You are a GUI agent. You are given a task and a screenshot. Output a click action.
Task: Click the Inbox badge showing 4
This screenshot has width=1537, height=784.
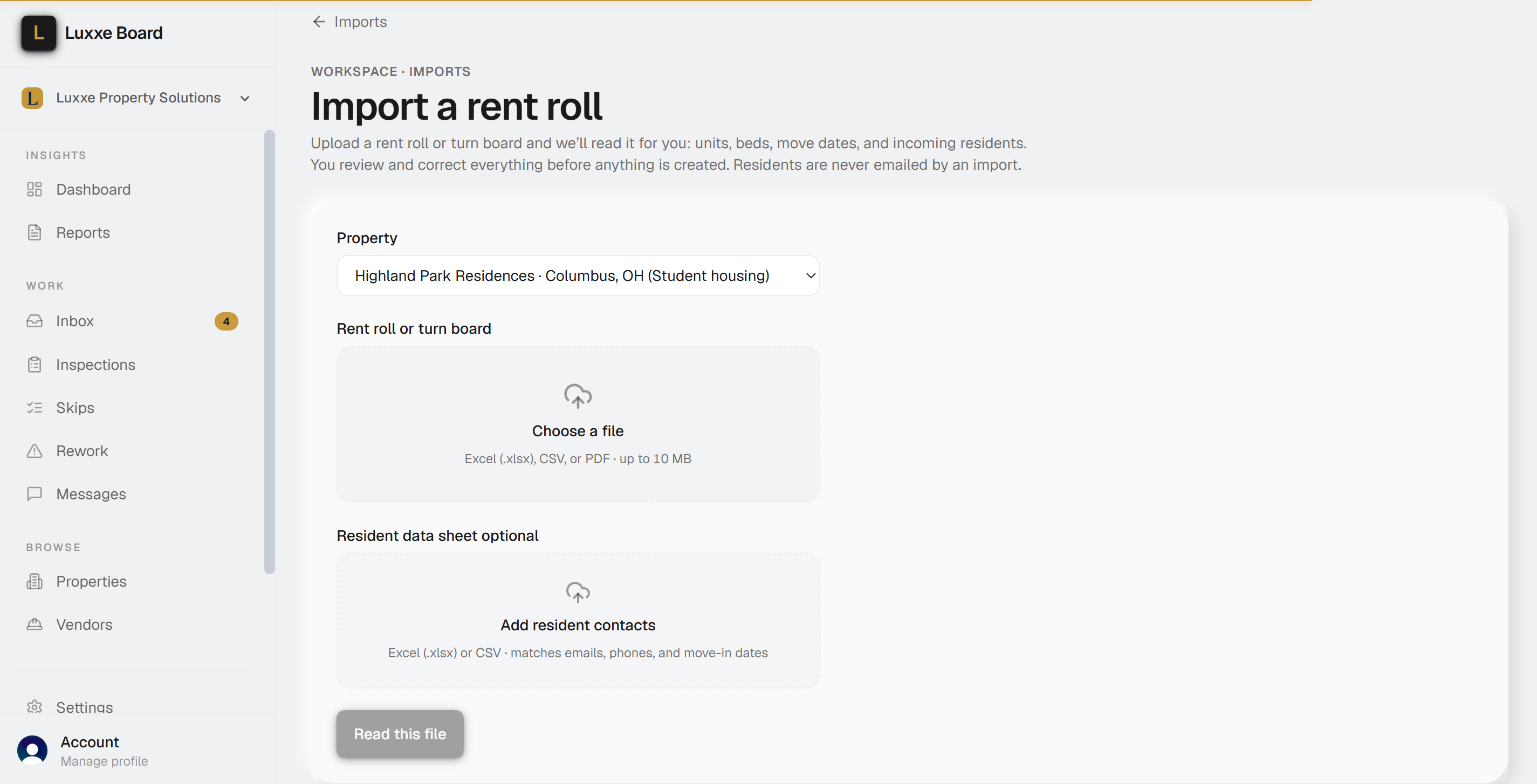[226, 321]
